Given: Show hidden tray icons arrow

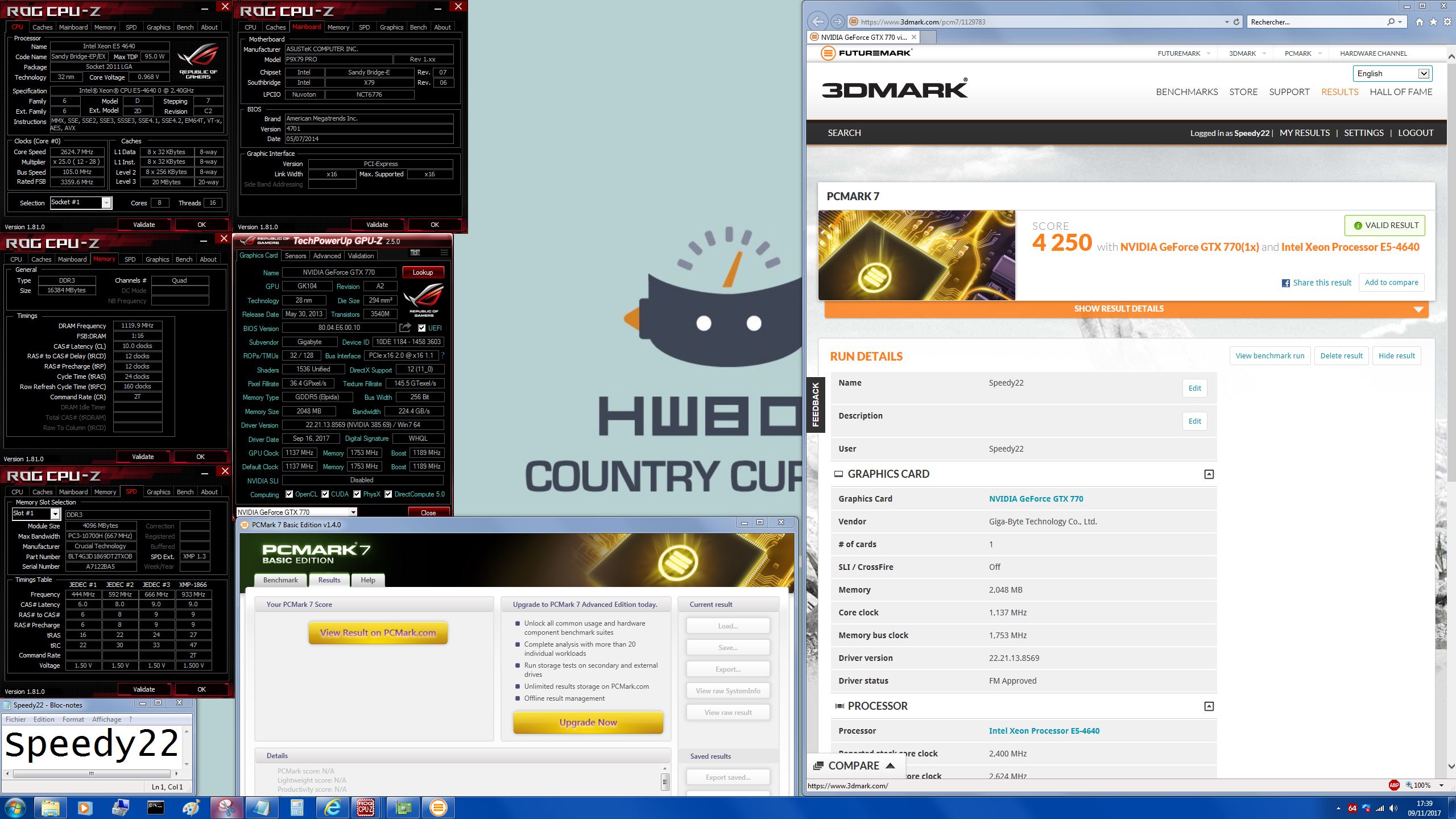Looking at the screenshot, I should click(1338, 808).
